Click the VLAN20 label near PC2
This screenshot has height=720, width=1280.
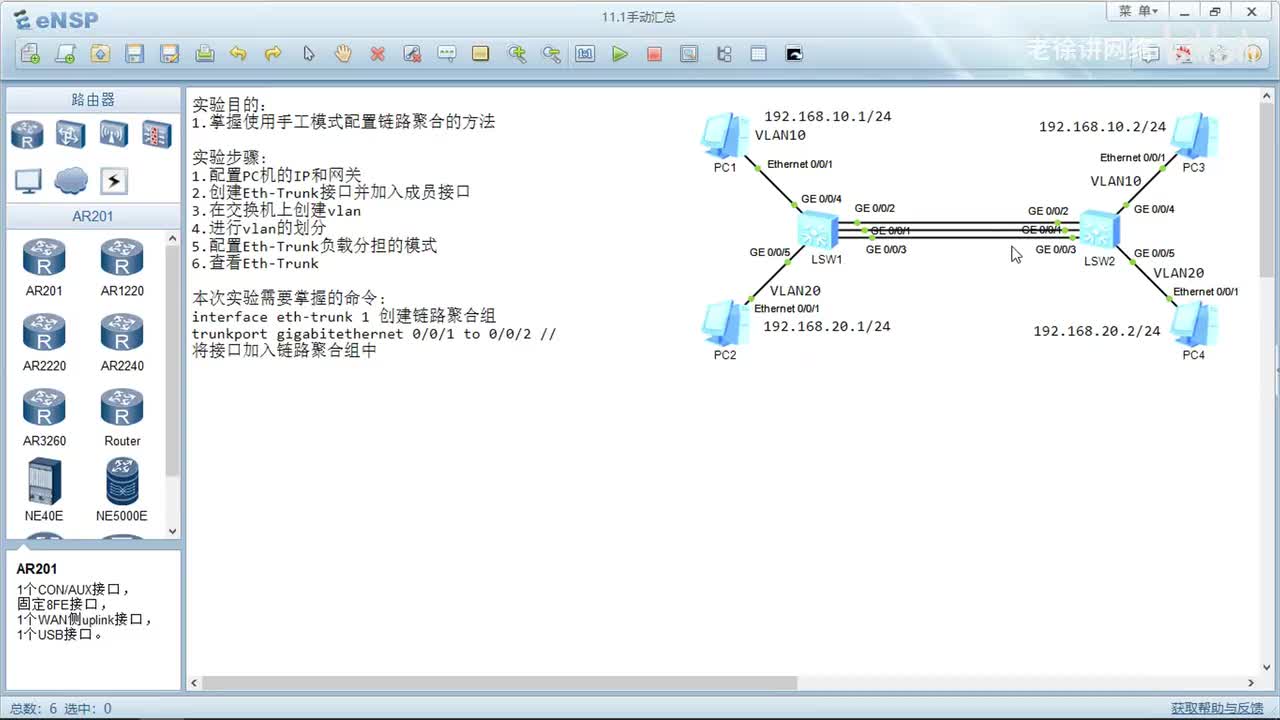point(795,291)
